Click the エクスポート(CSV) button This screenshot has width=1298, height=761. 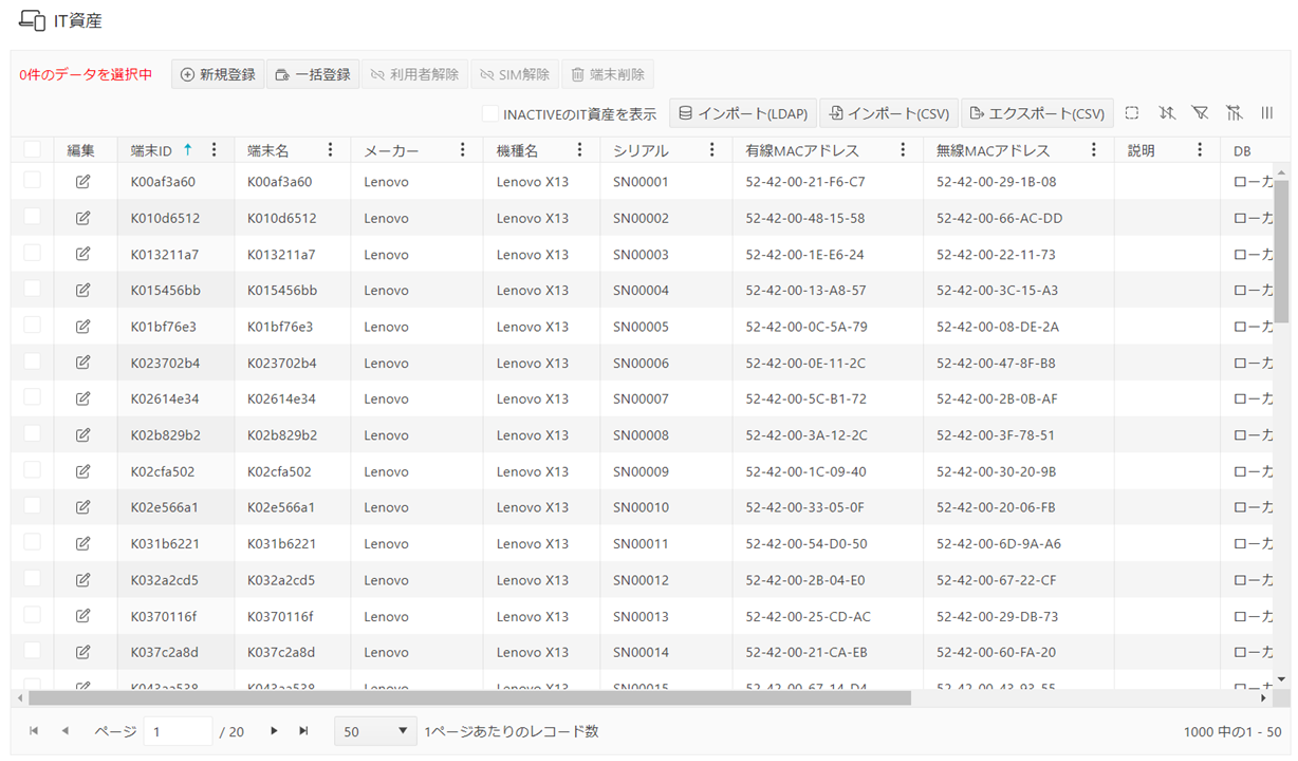coord(1037,114)
